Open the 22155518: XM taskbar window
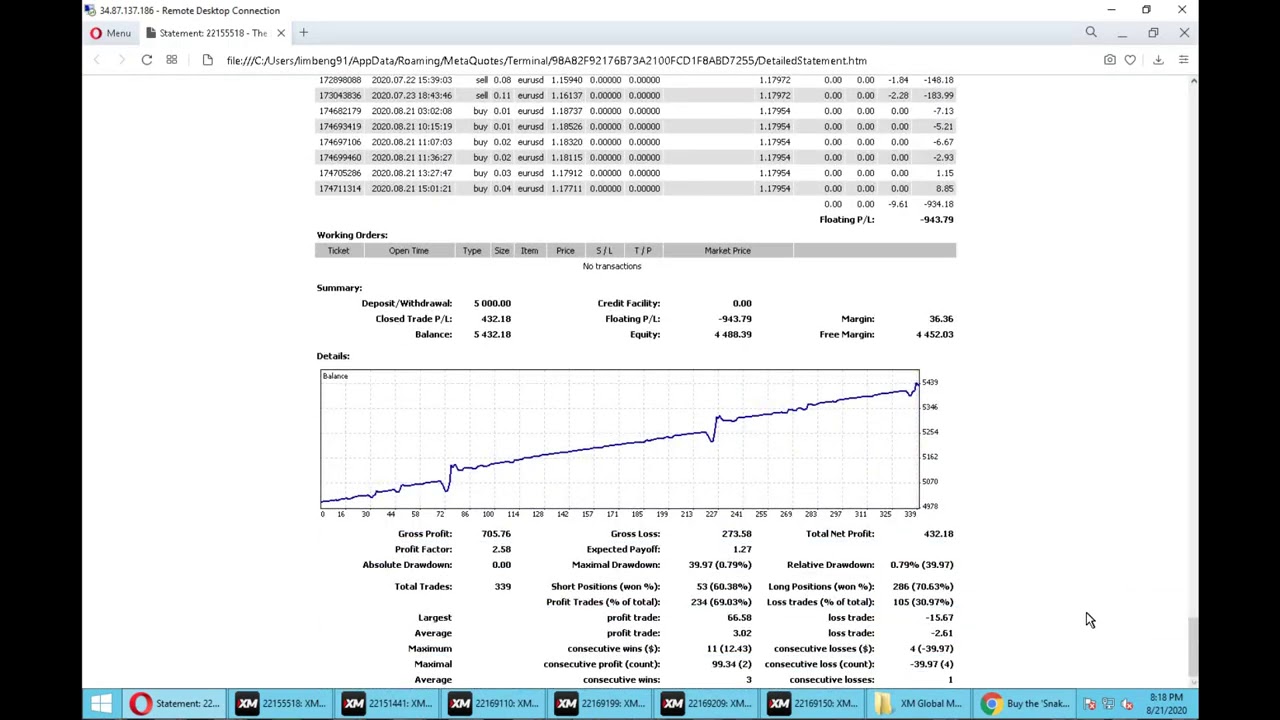1280x720 pixels. [282, 704]
